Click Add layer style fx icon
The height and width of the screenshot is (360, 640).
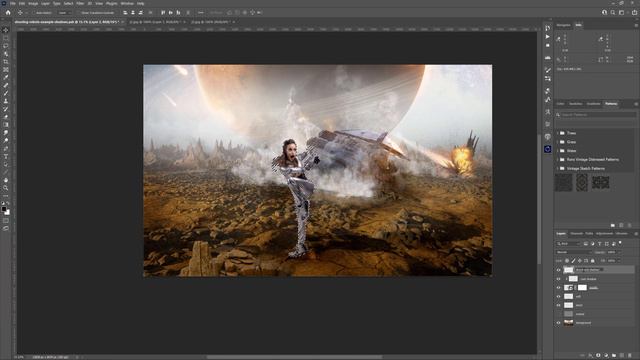click(x=590, y=356)
